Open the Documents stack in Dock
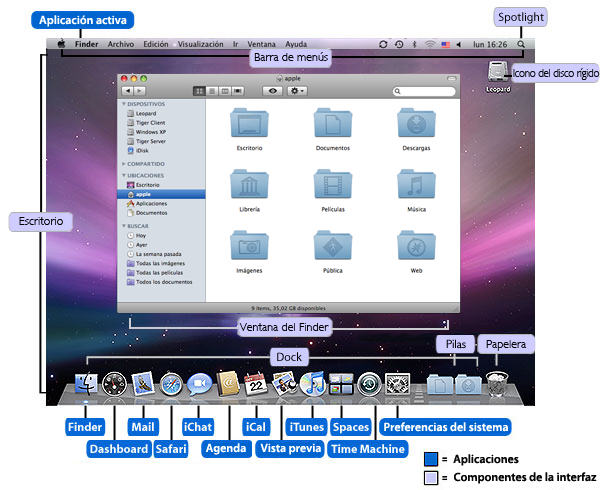This screenshot has height=490, width=600. point(440,384)
